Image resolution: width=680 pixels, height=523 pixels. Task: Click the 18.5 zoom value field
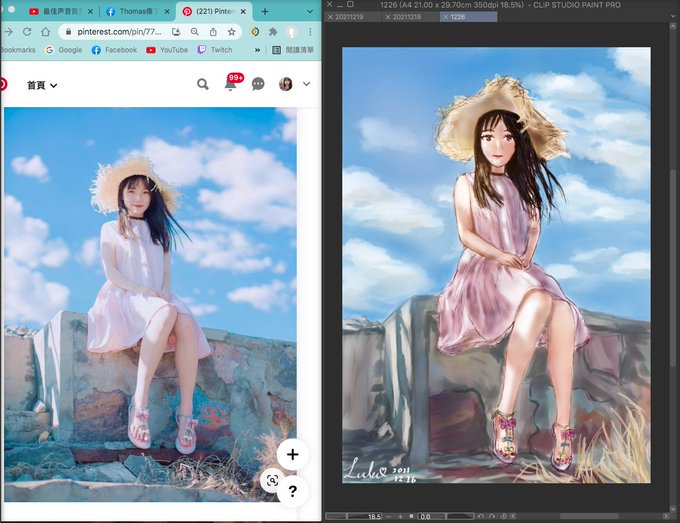[373, 516]
